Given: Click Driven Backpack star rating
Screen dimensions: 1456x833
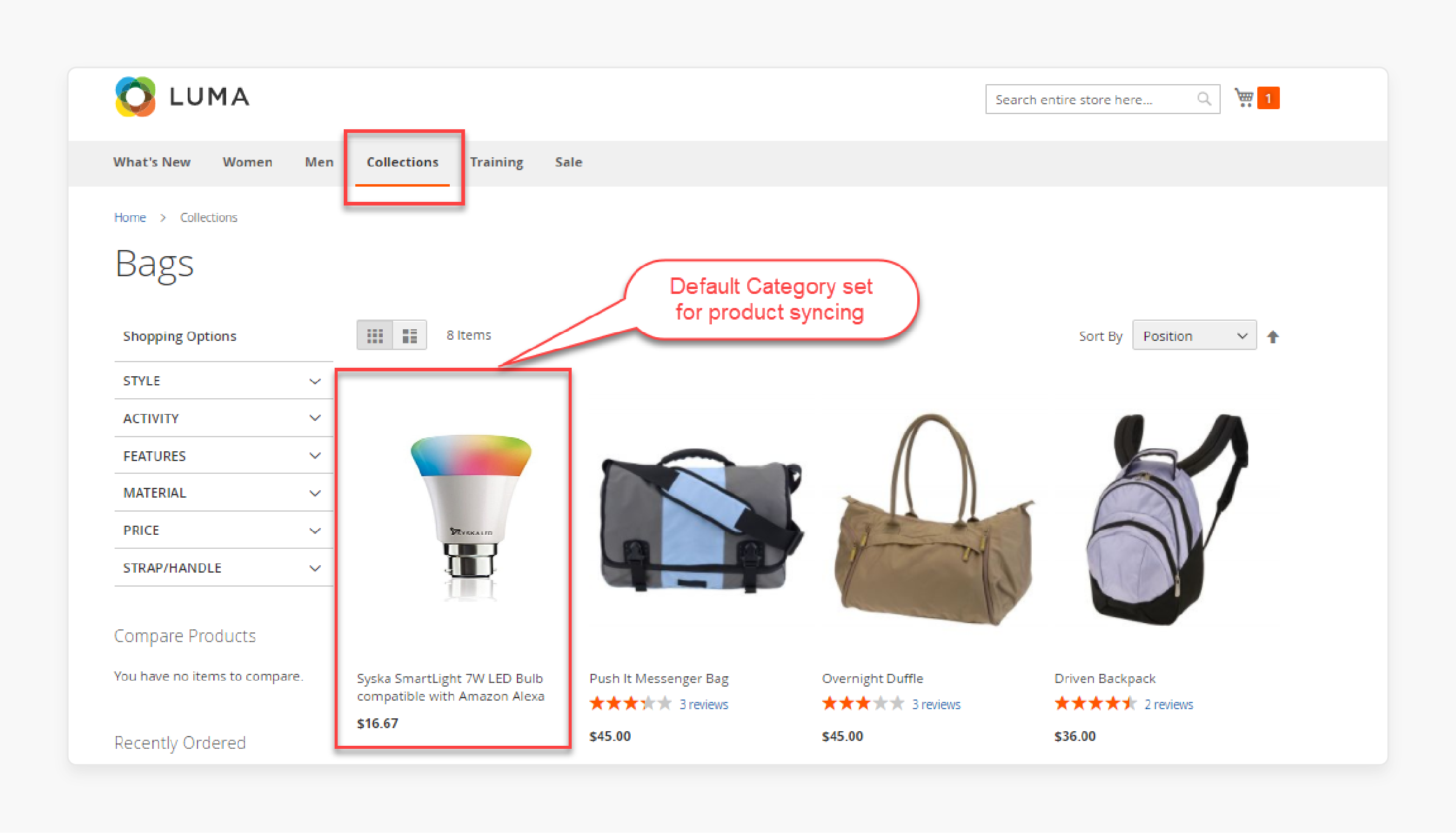Looking at the screenshot, I should (x=1096, y=704).
